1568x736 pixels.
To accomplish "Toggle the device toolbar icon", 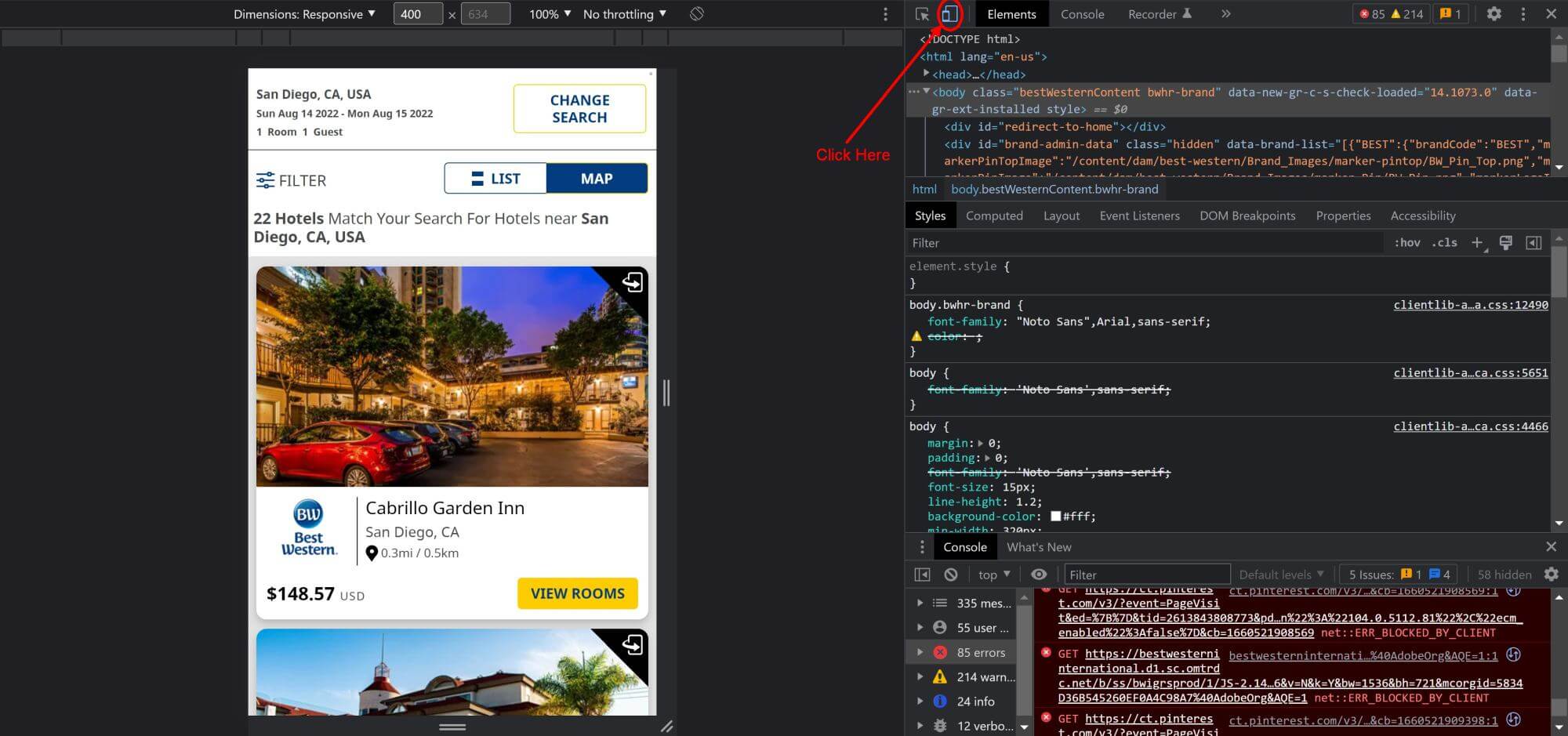I will tap(949, 14).
